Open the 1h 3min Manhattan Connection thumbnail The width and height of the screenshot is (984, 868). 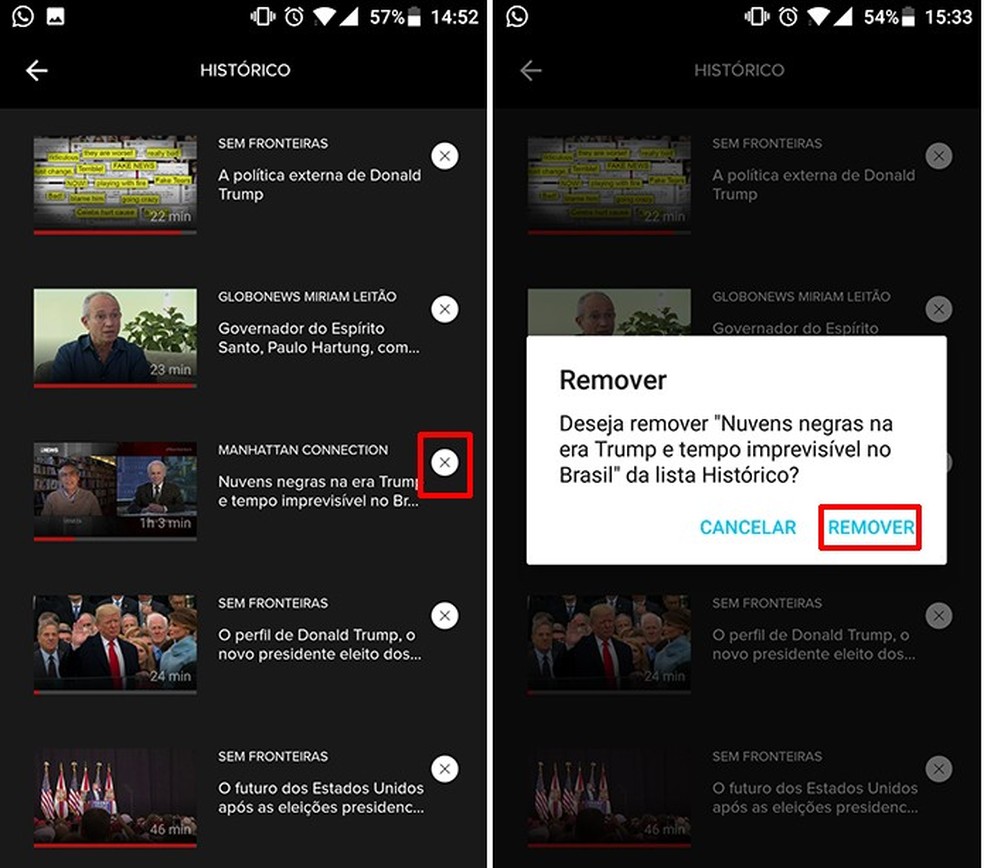click(115, 491)
